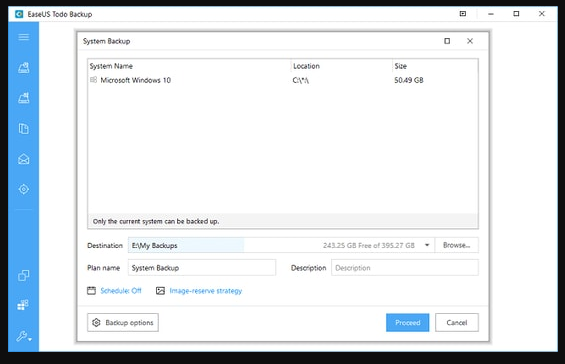Select the Microsoft Windows 10 row
565x364 pixels.
tap(283, 80)
